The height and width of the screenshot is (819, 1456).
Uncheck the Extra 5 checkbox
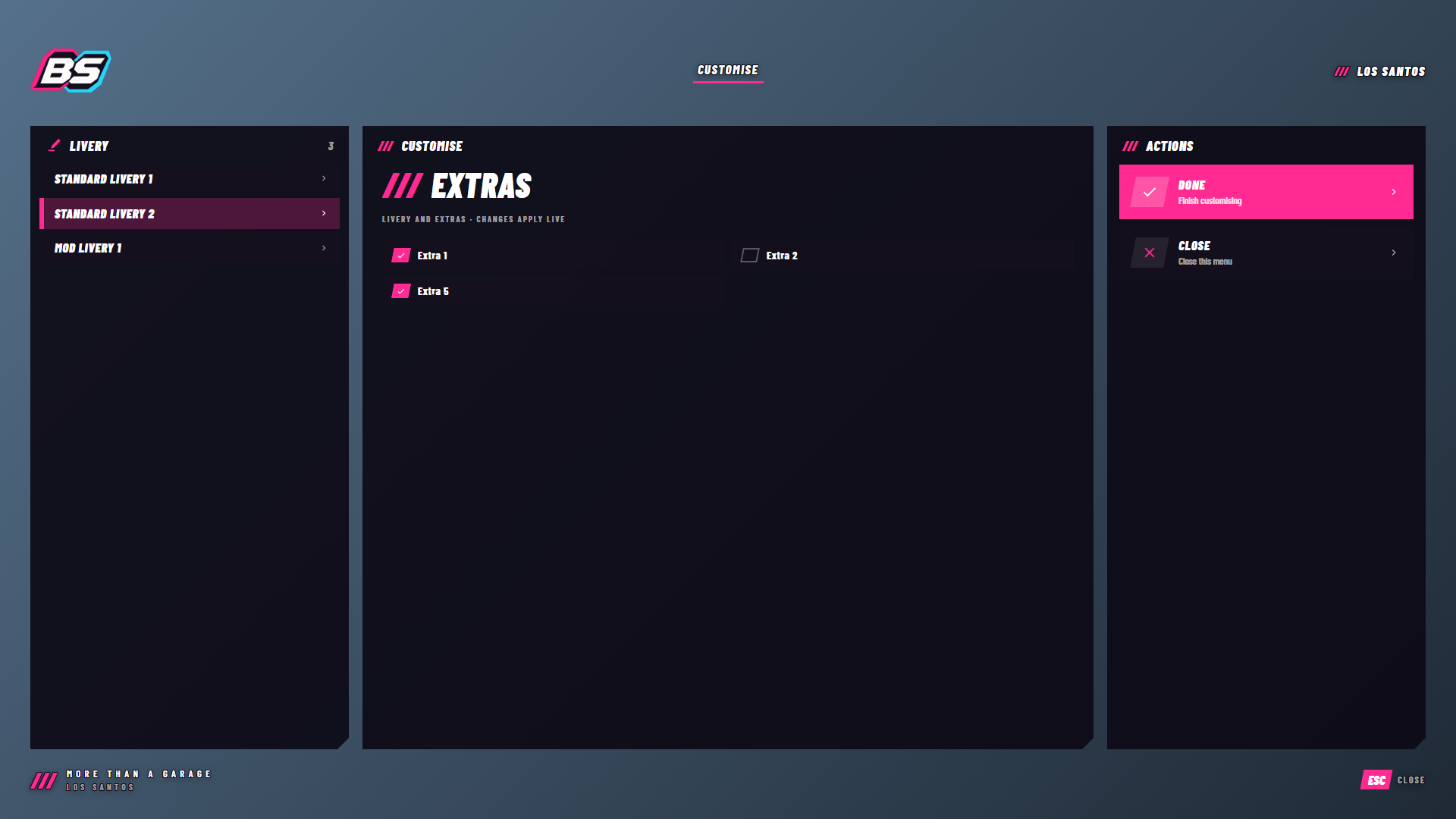pos(401,291)
